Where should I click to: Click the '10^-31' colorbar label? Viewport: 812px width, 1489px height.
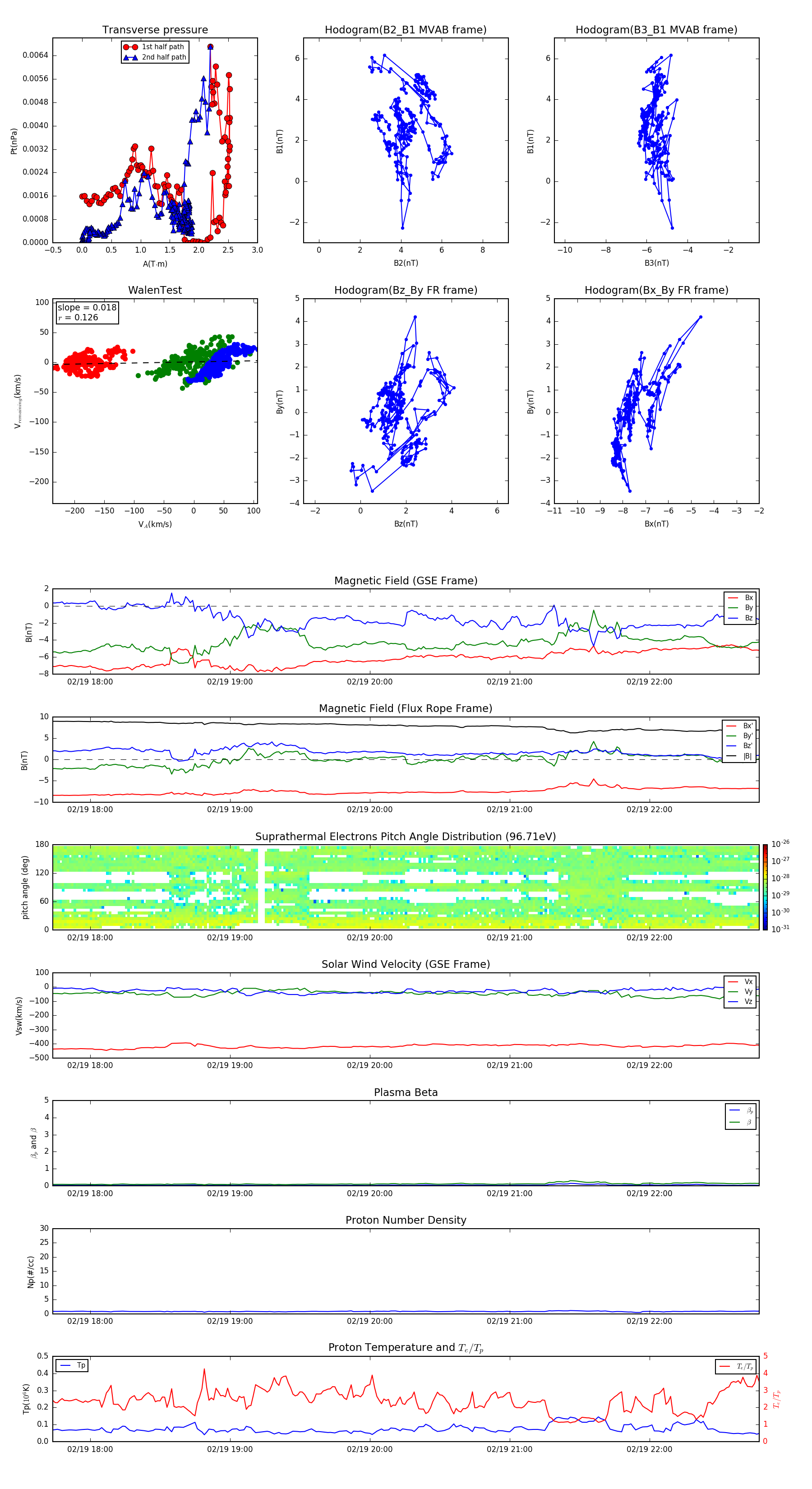780,929
